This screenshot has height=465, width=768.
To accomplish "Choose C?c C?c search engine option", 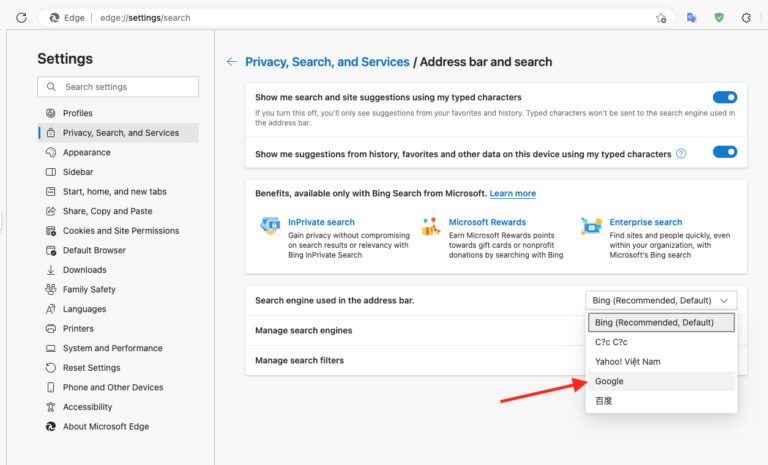I will point(661,342).
